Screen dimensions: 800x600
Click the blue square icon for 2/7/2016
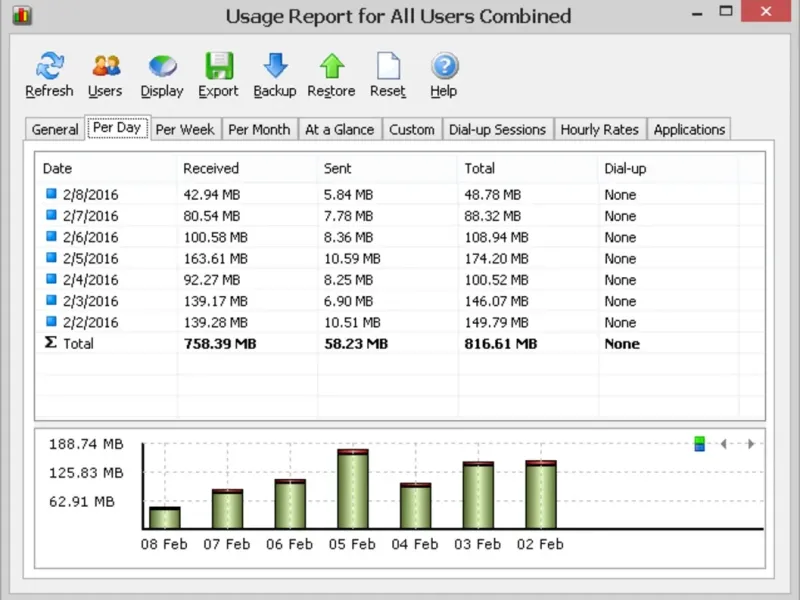pyautogui.click(x=51, y=215)
